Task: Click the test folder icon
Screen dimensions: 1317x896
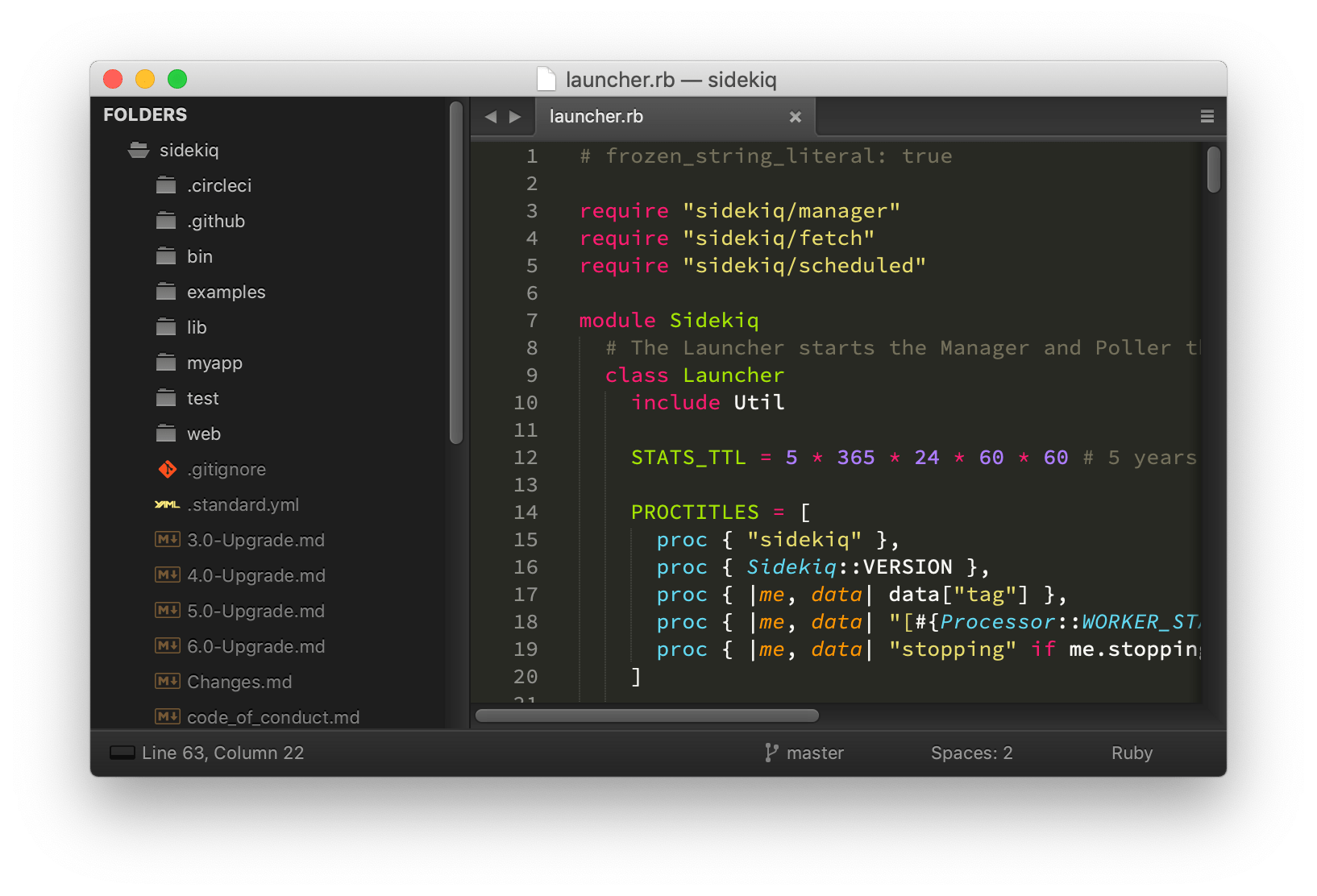Action: (166, 398)
